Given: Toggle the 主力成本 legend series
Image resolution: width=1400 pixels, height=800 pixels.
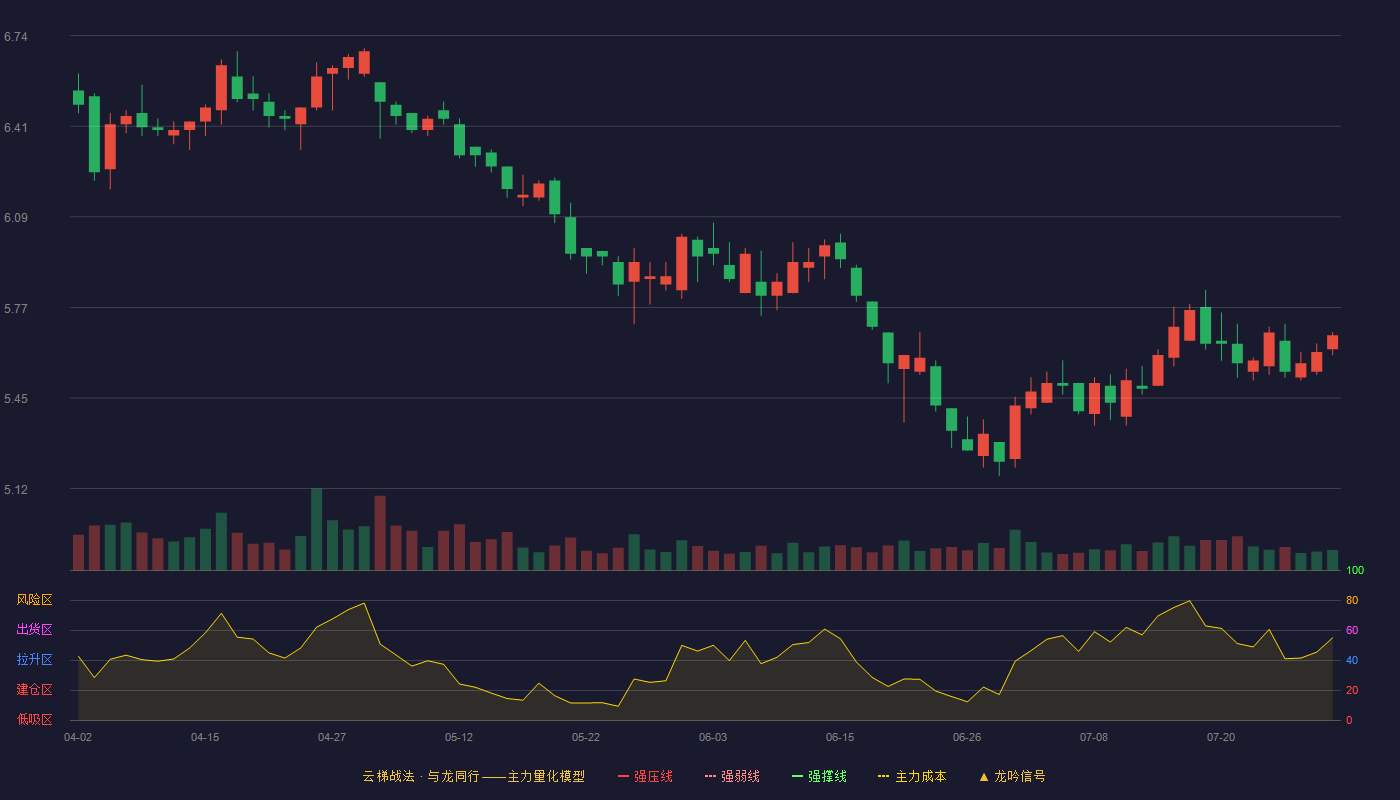Looking at the screenshot, I should [x=912, y=776].
